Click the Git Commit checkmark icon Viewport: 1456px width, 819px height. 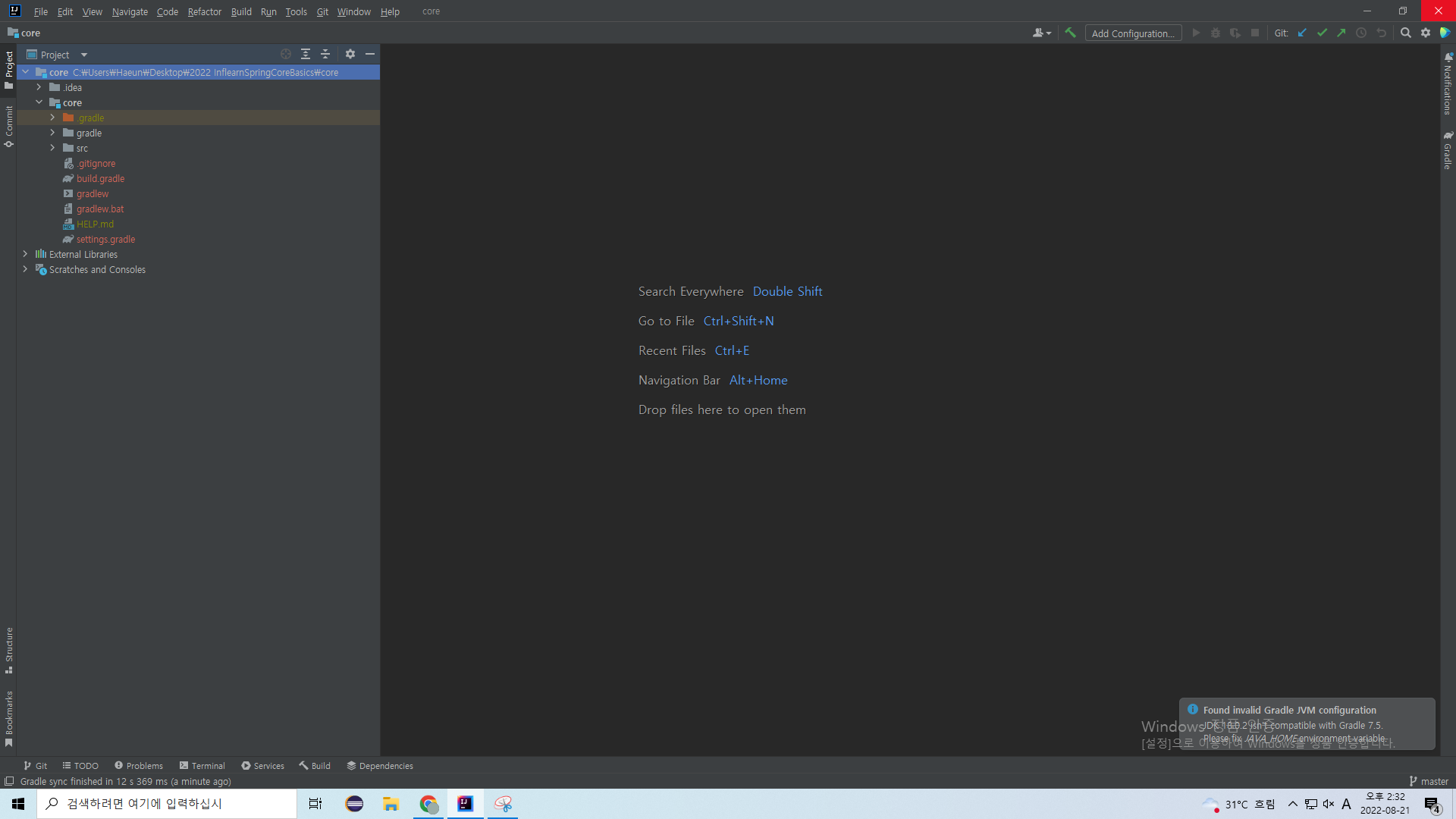1322,33
